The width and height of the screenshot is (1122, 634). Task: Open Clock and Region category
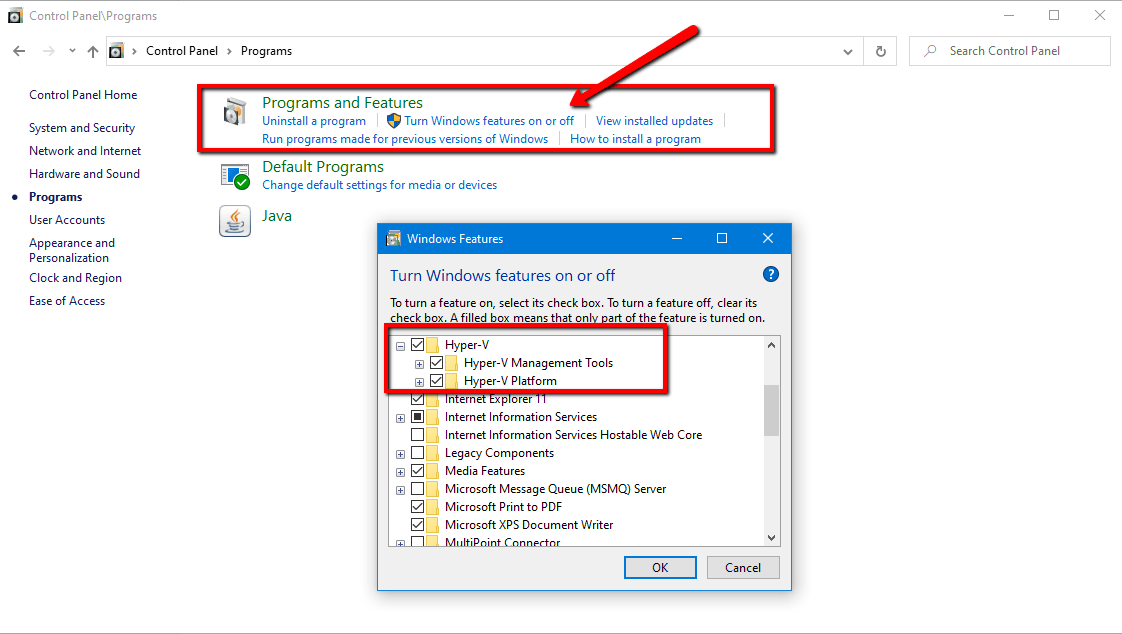75,278
